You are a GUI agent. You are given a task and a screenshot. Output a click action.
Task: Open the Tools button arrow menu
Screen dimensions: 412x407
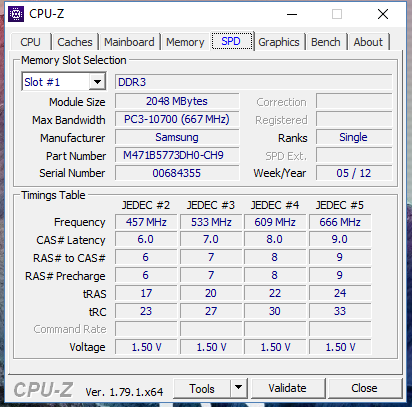(x=238, y=387)
